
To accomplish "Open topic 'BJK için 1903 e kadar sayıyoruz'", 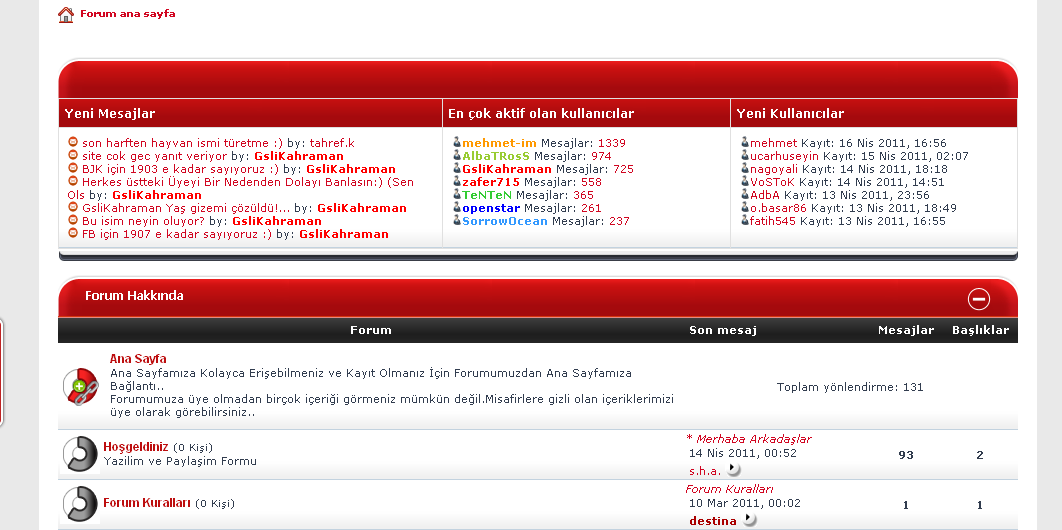I will pyautogui.click(x=180, y=169).
